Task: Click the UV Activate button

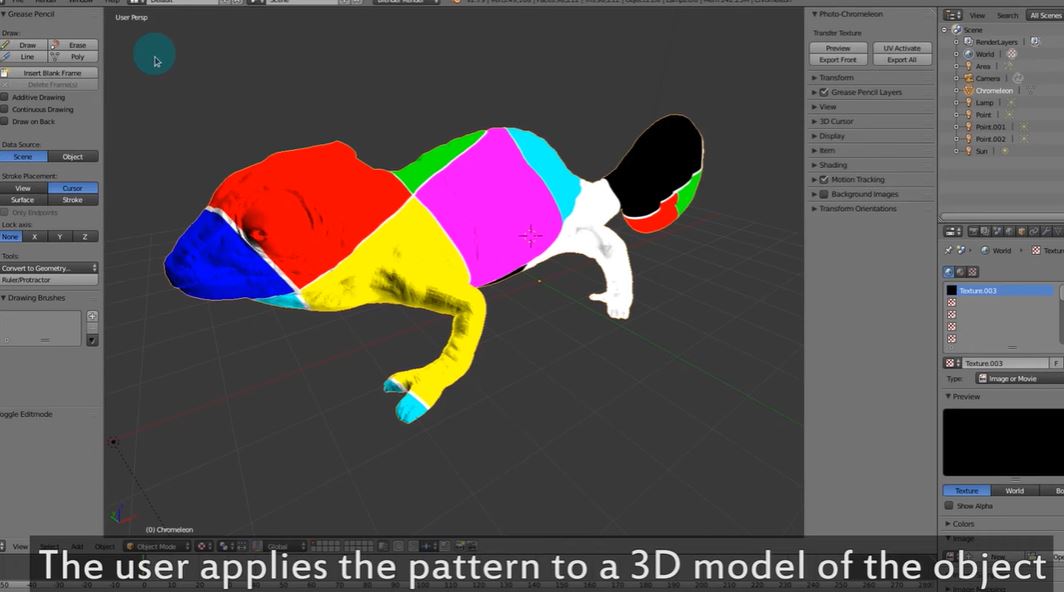Action: (x=902, y=48)
